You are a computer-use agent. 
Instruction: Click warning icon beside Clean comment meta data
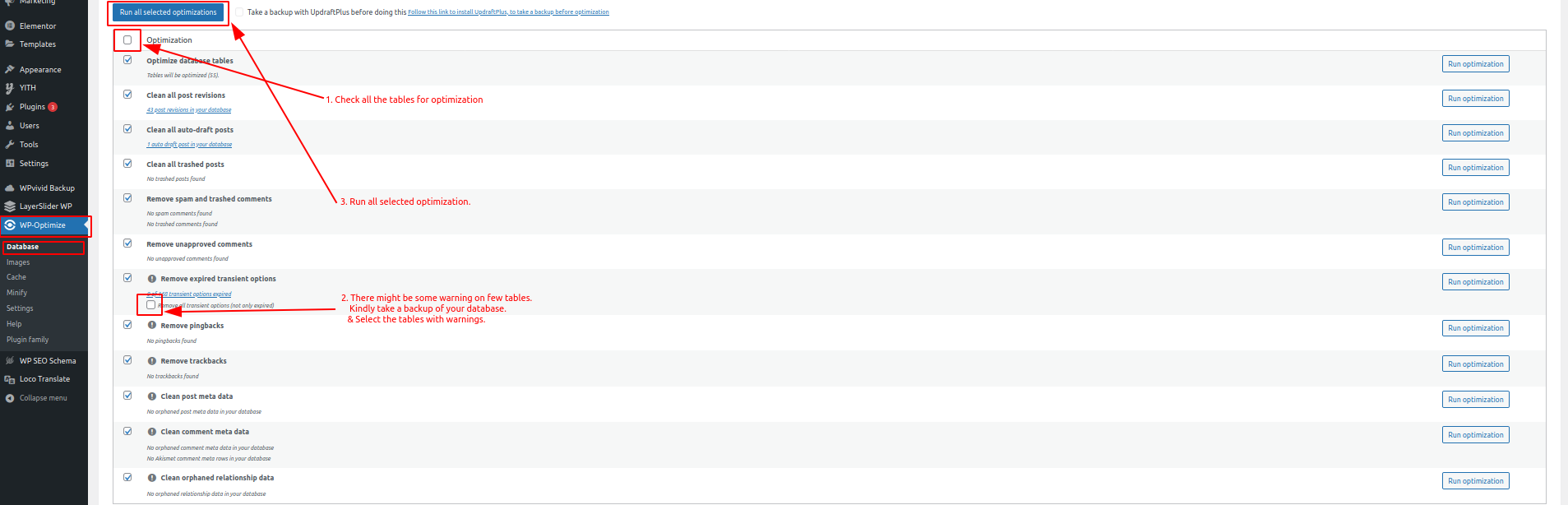pos(152,432)
